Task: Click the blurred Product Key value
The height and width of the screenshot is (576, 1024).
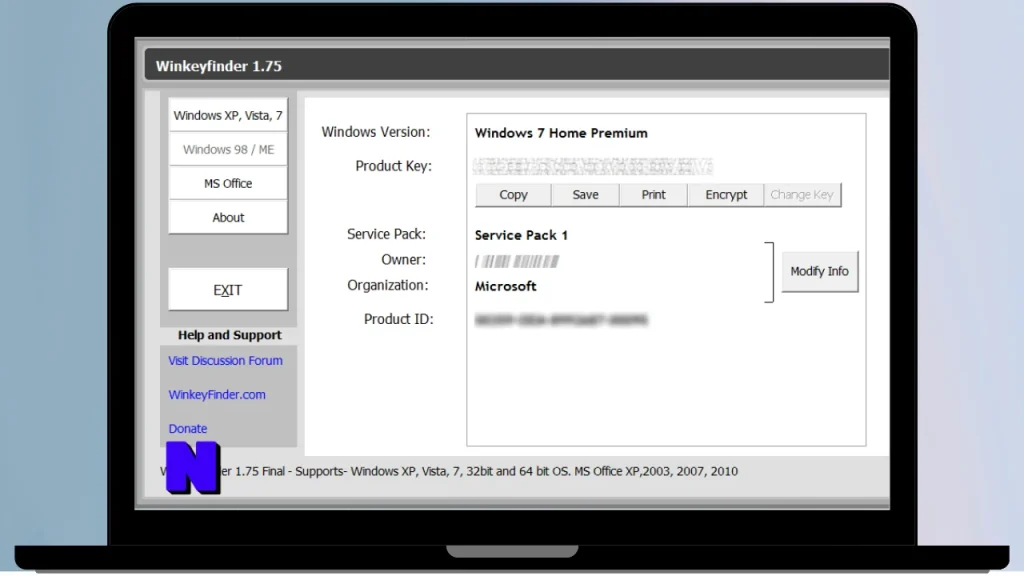Action: pyautogui.click(x=592, y=166)
